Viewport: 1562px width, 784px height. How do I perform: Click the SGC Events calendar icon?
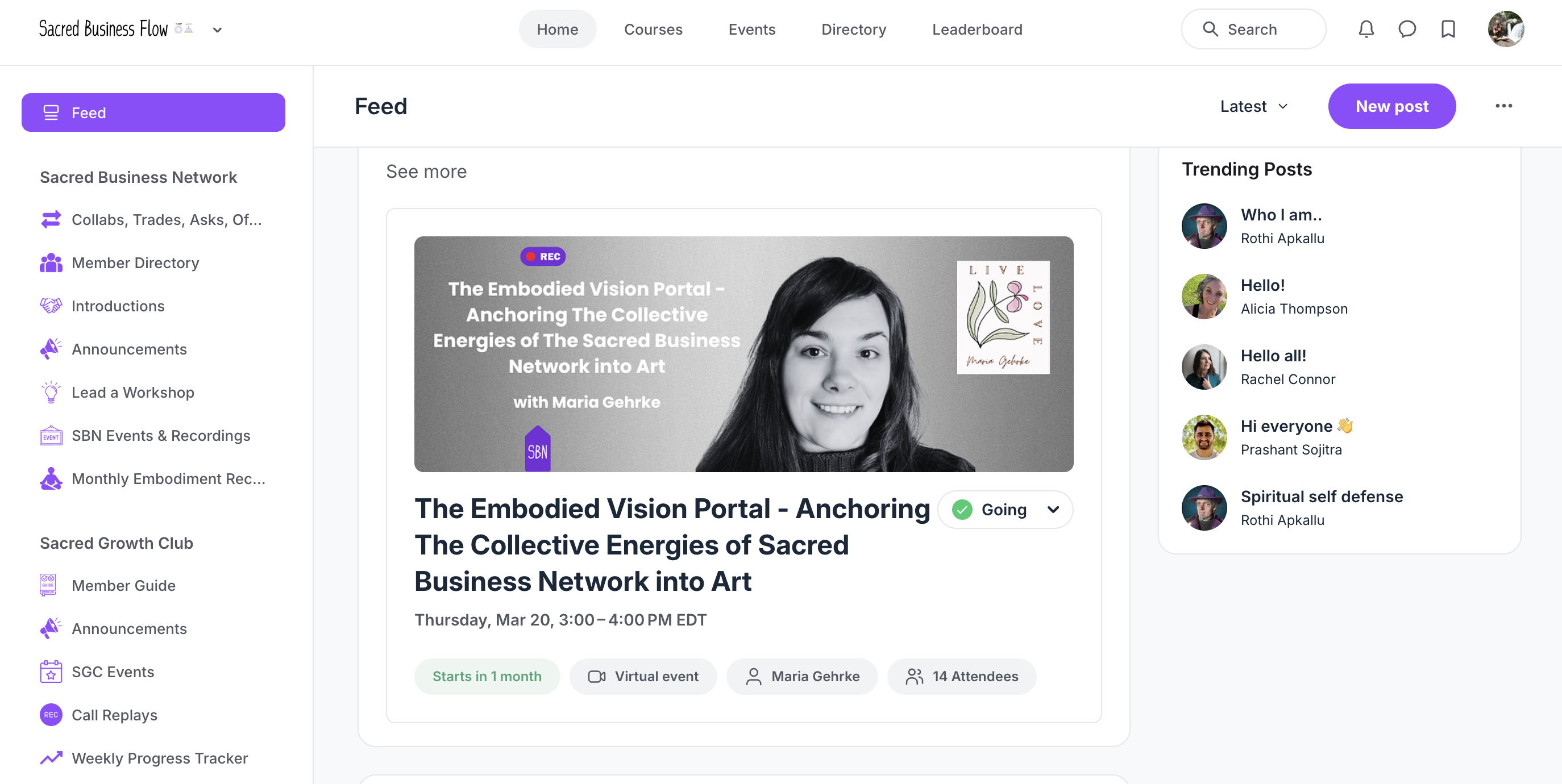click(x=51, y=672)
